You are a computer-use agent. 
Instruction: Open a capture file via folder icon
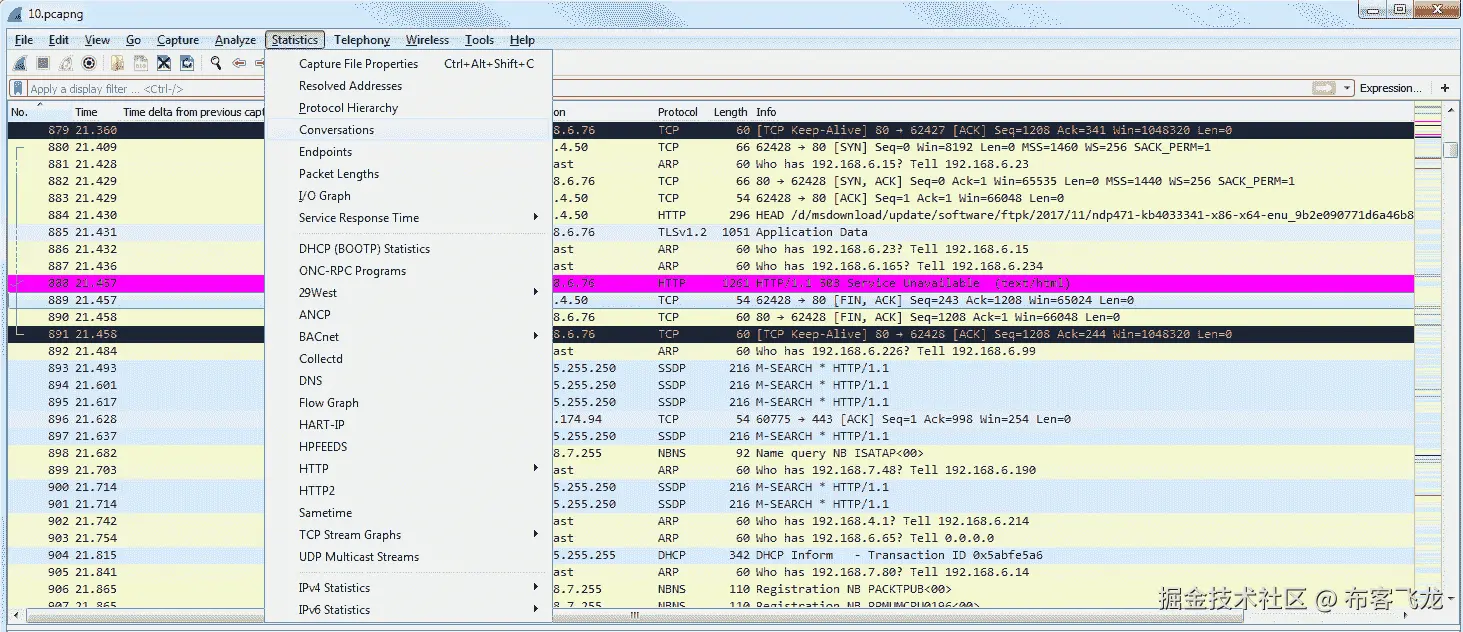(x=118, y=64)
